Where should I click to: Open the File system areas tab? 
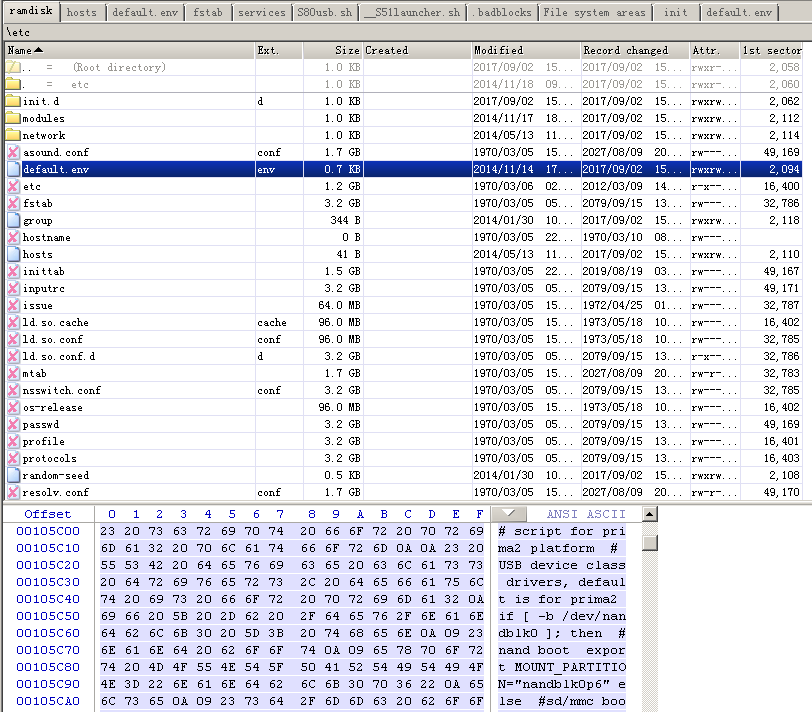pyautogui.click(x=594, y=13)
